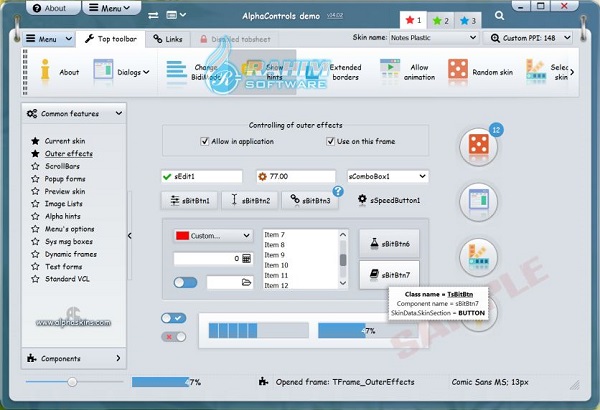Click the About button in title bar
The image size is (600, 410).
(53, 8)
